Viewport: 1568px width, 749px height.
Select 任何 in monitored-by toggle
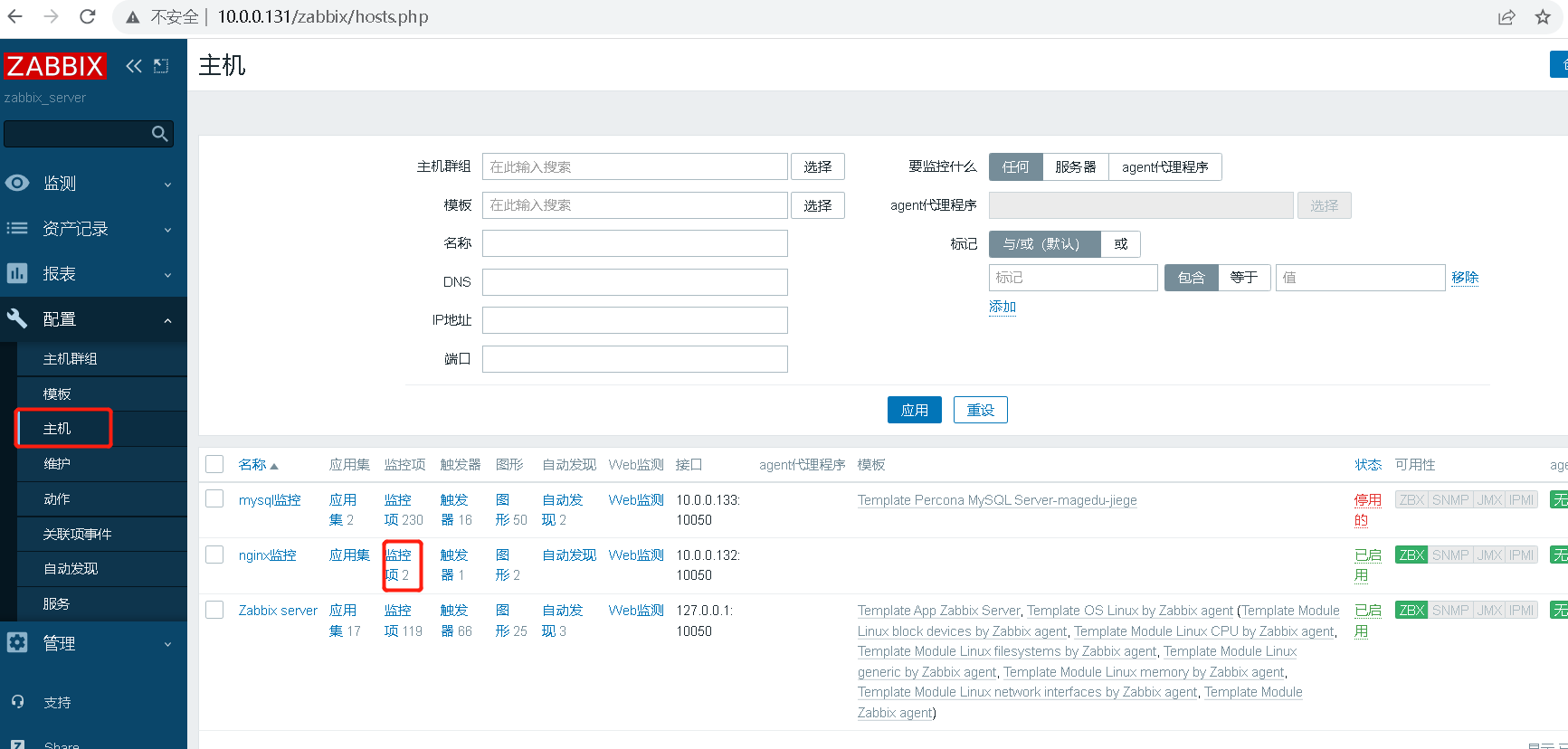click(1016, 167)
